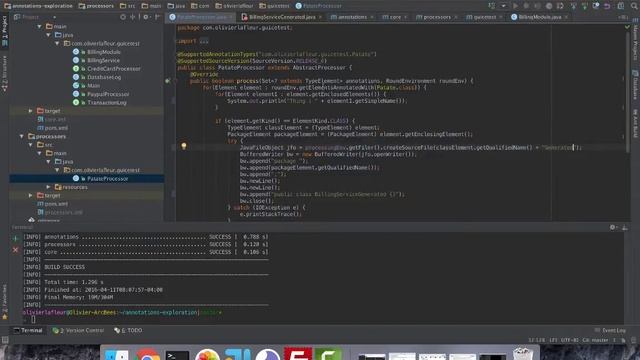Open Google Chrome in the Dock
Screen dimensions: 640x360
[x=148, y=354]
